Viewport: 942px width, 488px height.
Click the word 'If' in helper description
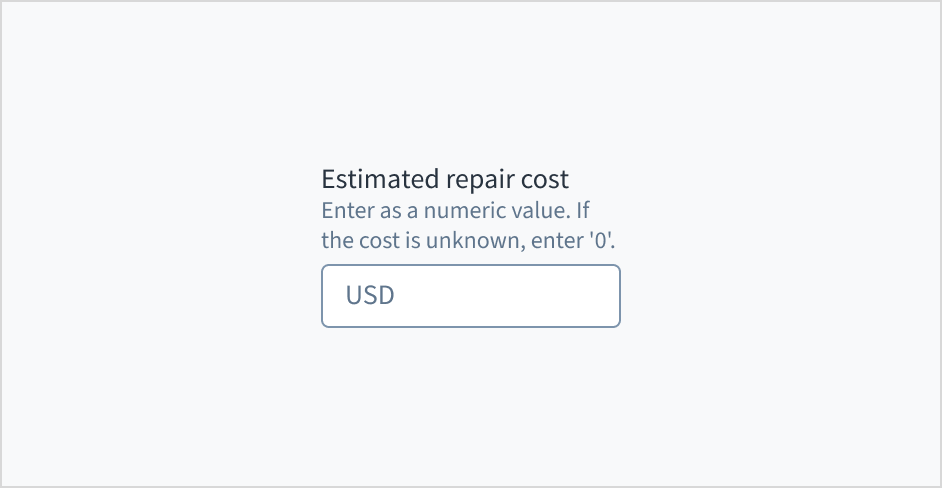pos(587,212)
